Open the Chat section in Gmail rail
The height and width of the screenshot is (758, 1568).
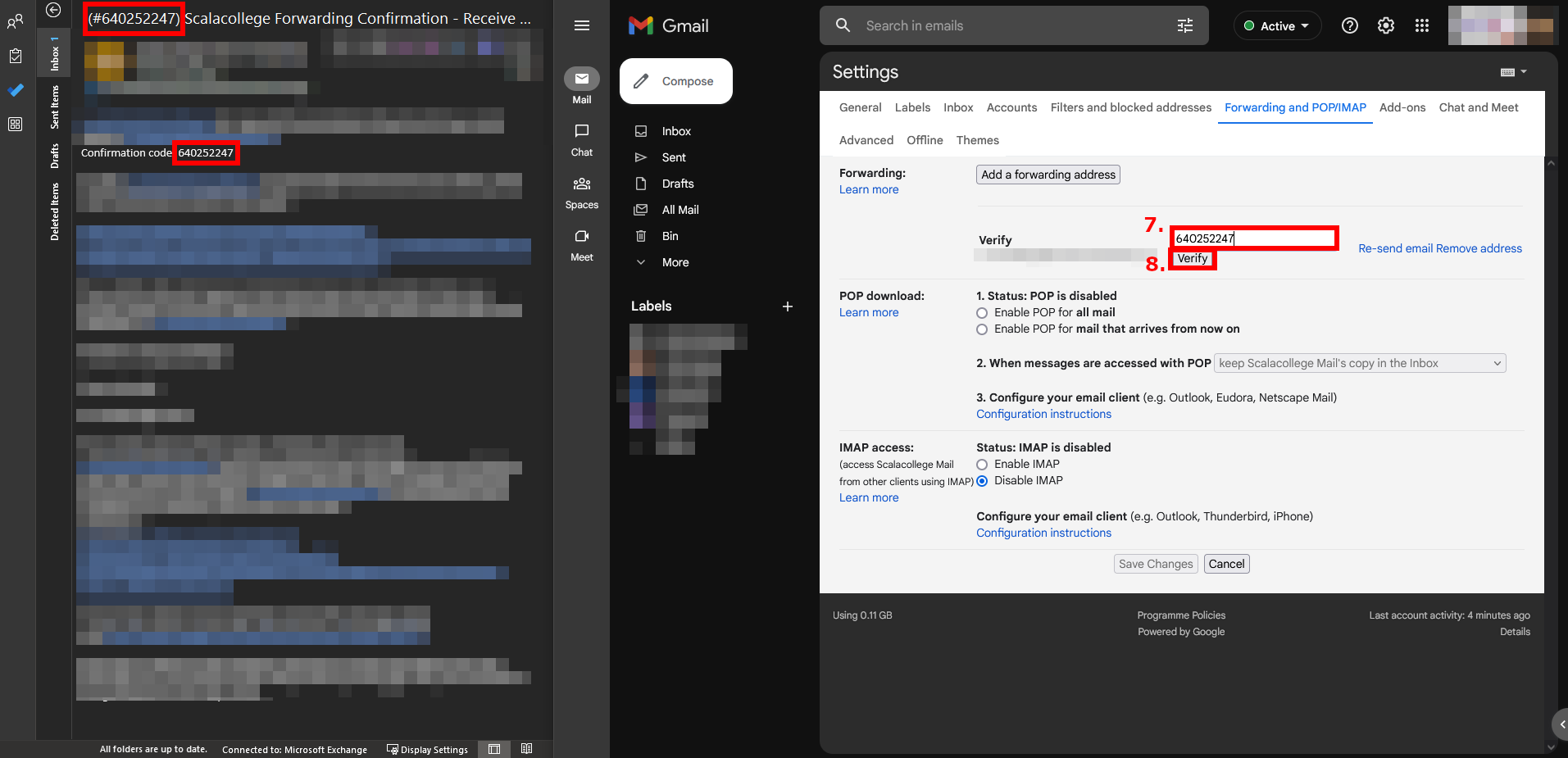[x=582, y=139]
